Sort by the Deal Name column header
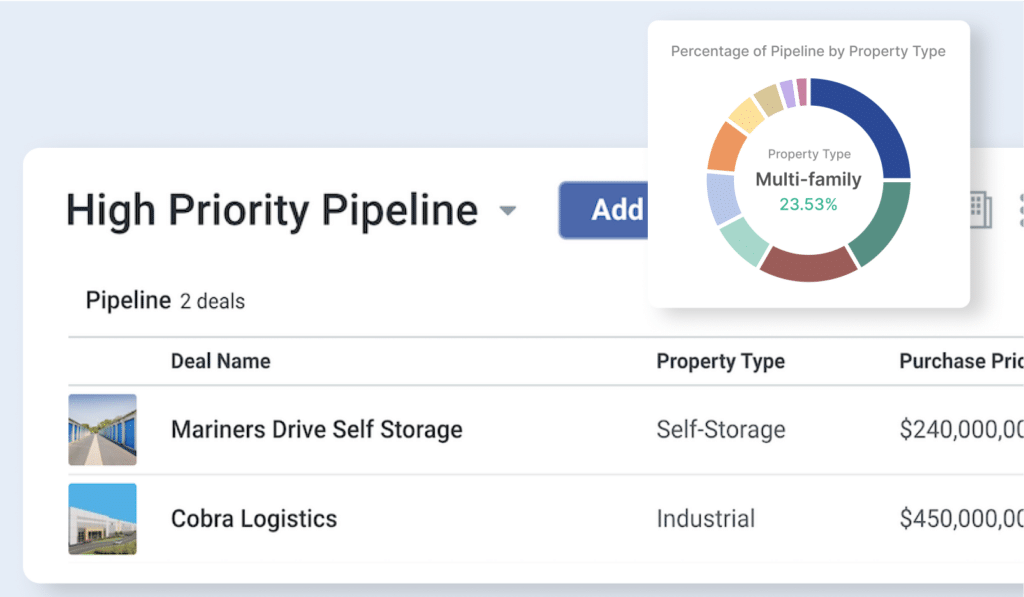The width and height of the screenshot is (1024, 597). coord(220,361)
